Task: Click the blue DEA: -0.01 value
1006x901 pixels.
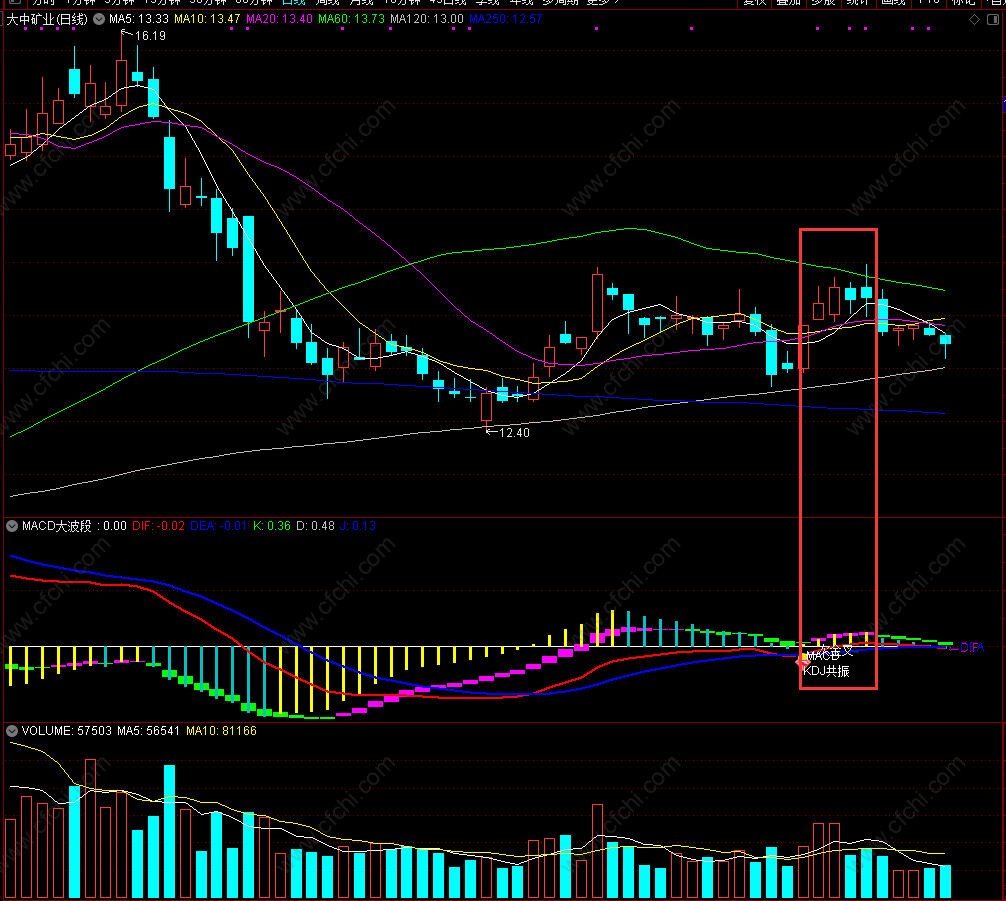Action: (219, 526)
